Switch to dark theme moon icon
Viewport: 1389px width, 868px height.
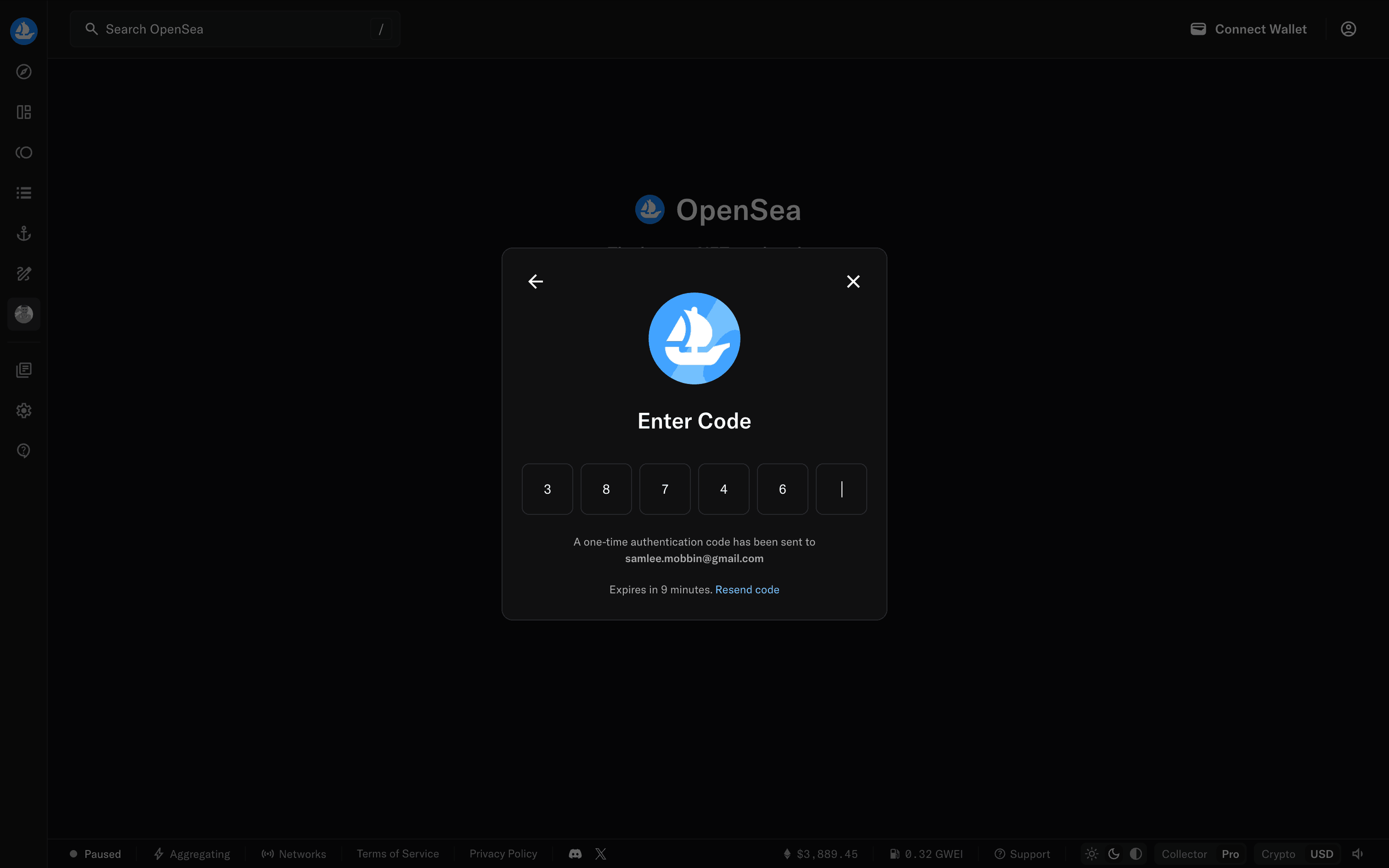tap(1113, 854)
